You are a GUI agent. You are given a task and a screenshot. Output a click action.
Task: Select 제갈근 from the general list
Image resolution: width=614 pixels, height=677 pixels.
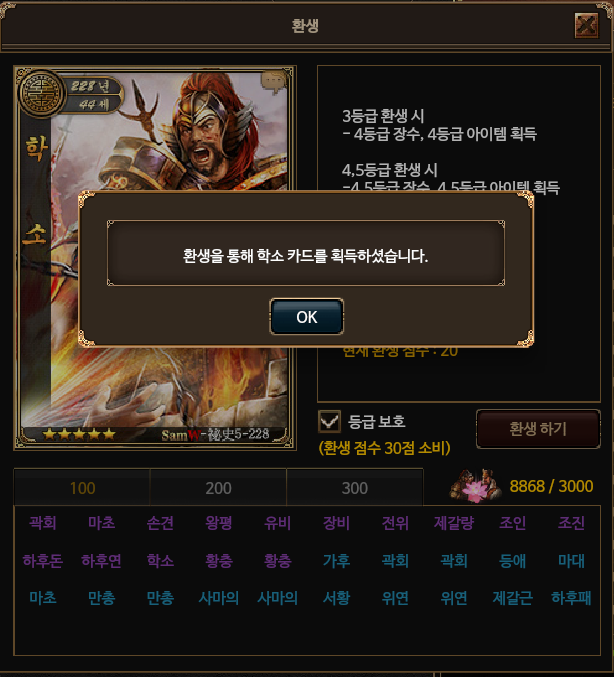pos(513,598)
